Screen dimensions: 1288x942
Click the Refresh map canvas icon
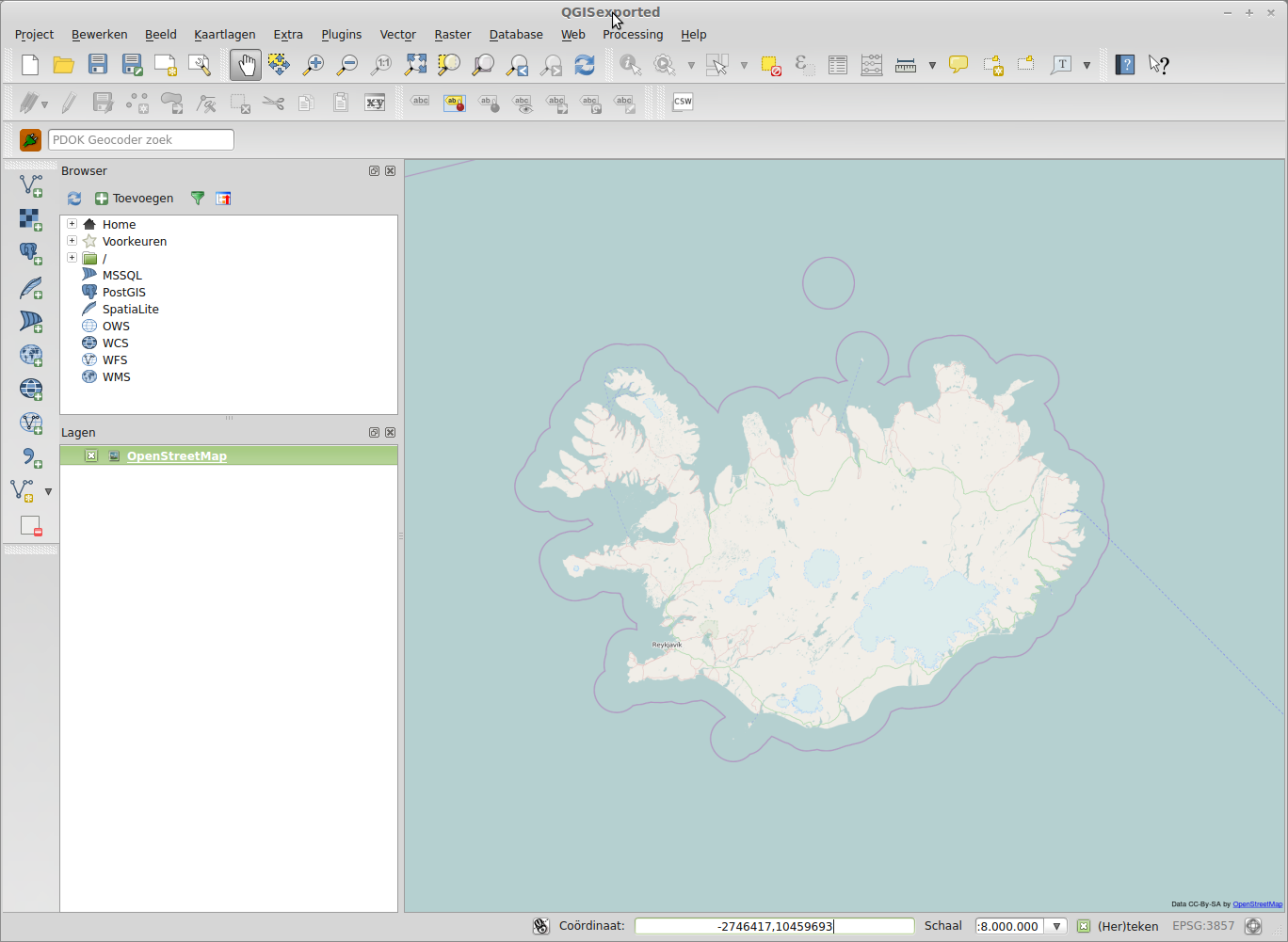coord(585,65)
